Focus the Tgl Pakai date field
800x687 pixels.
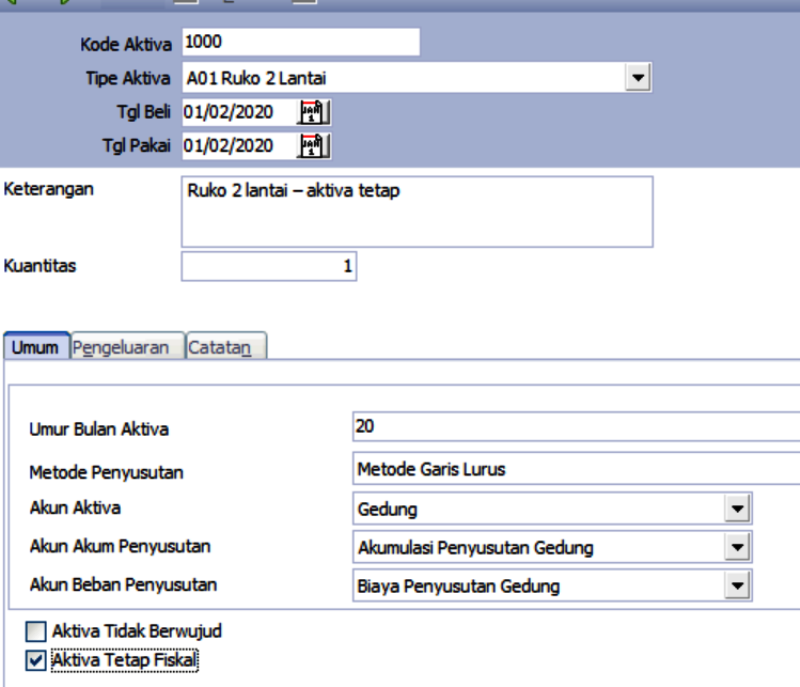pyautogui.click(x=238, y=146)
